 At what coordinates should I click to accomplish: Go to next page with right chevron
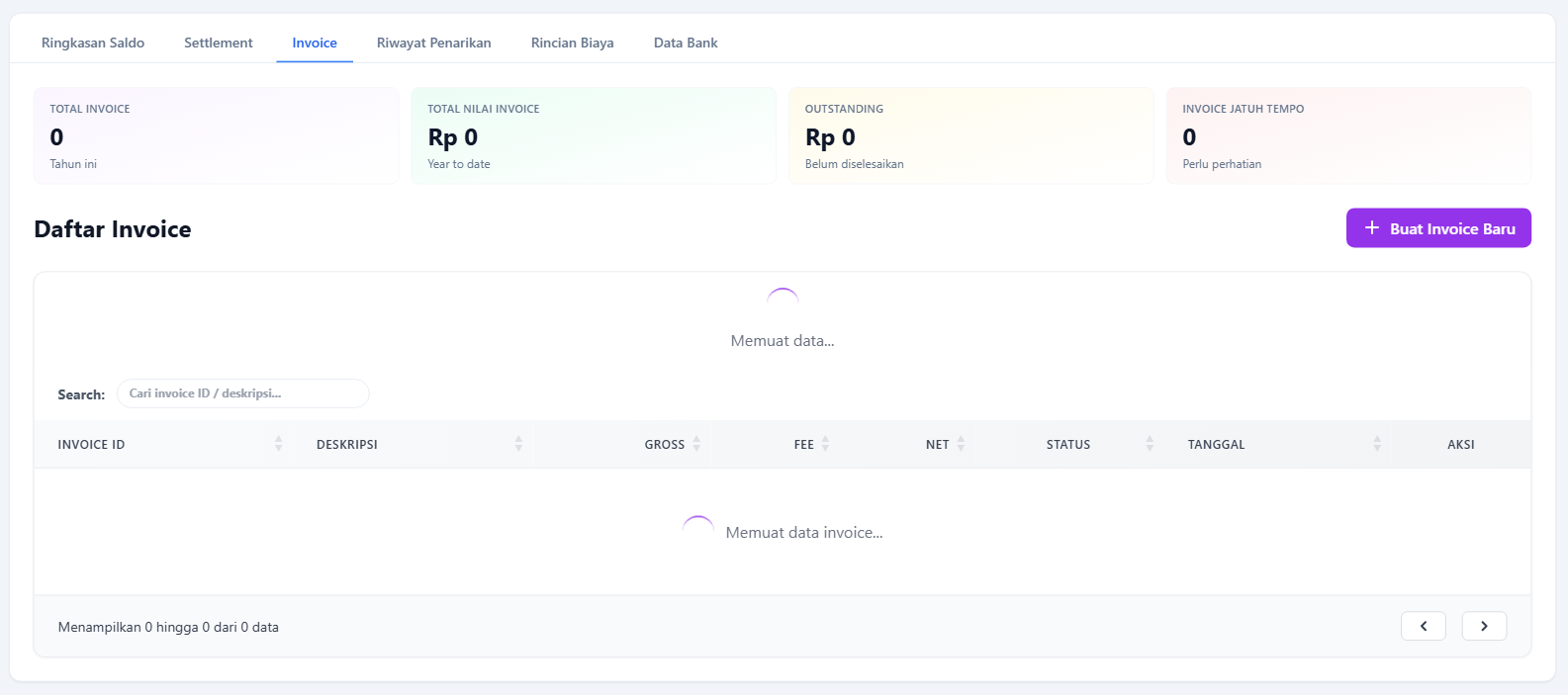(x=1484, y=626)
